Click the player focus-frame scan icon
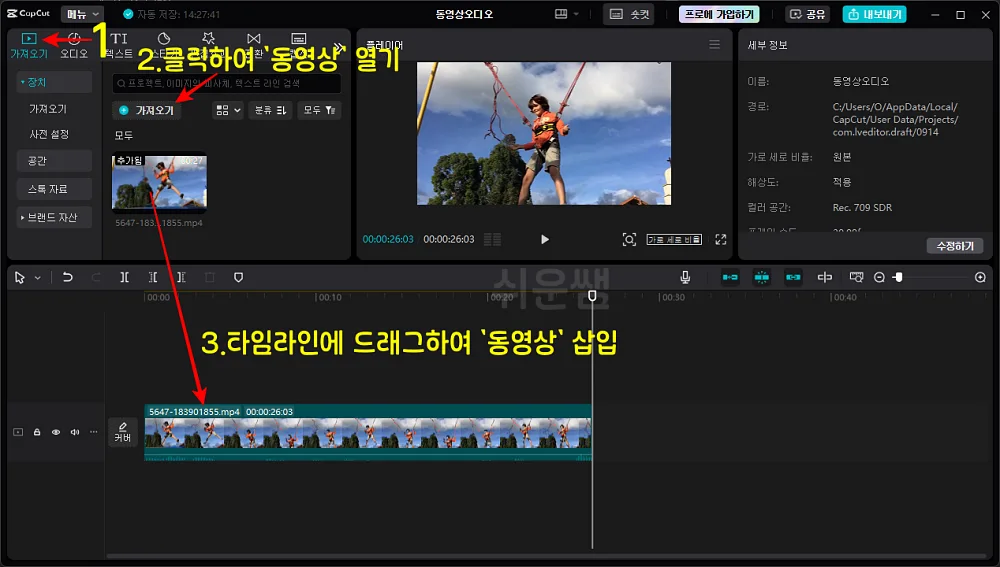 (x=629, y=240)
